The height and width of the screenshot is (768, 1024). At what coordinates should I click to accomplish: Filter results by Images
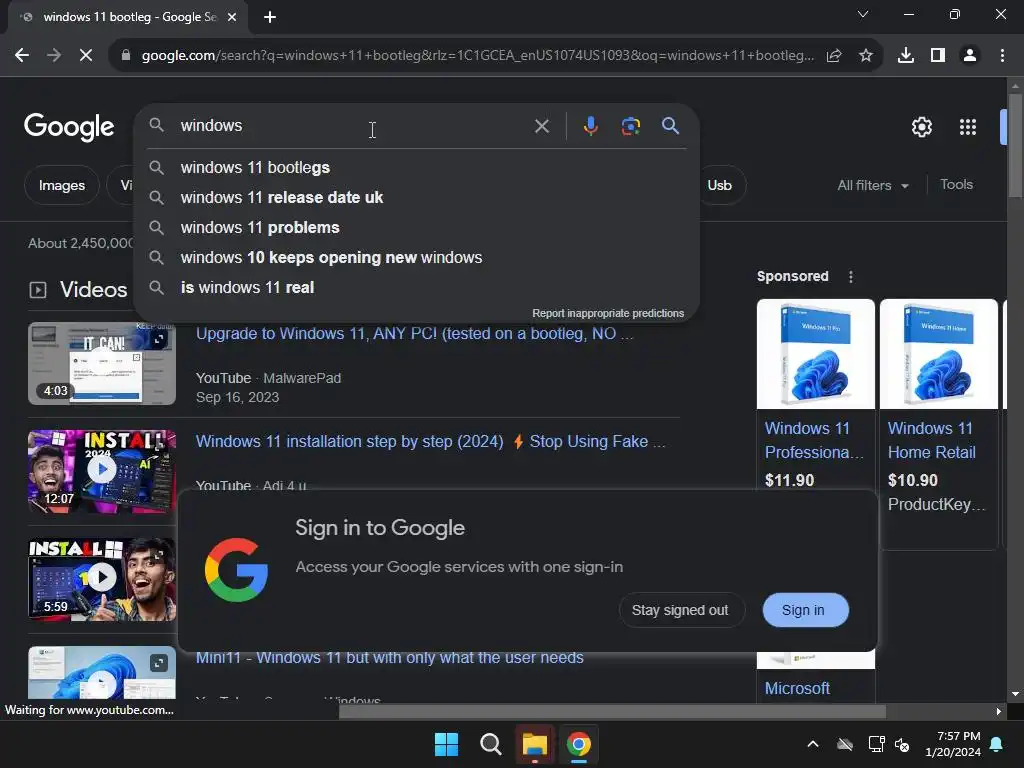point(61,185)
